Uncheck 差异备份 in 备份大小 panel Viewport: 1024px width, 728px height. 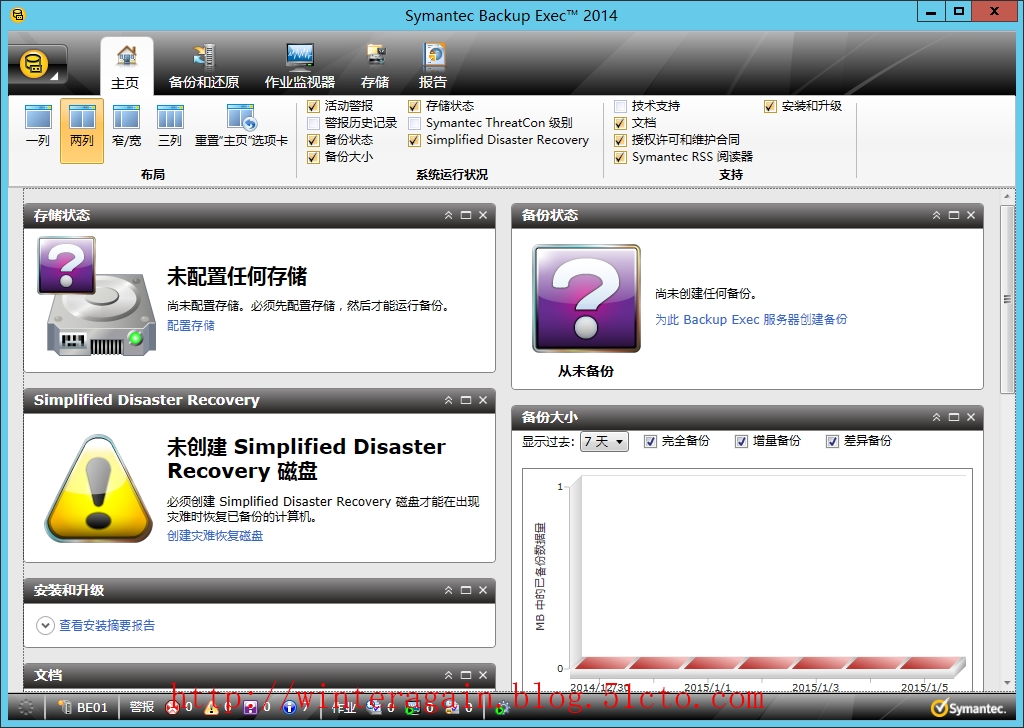pyautogui.click(x=832, y=441)
